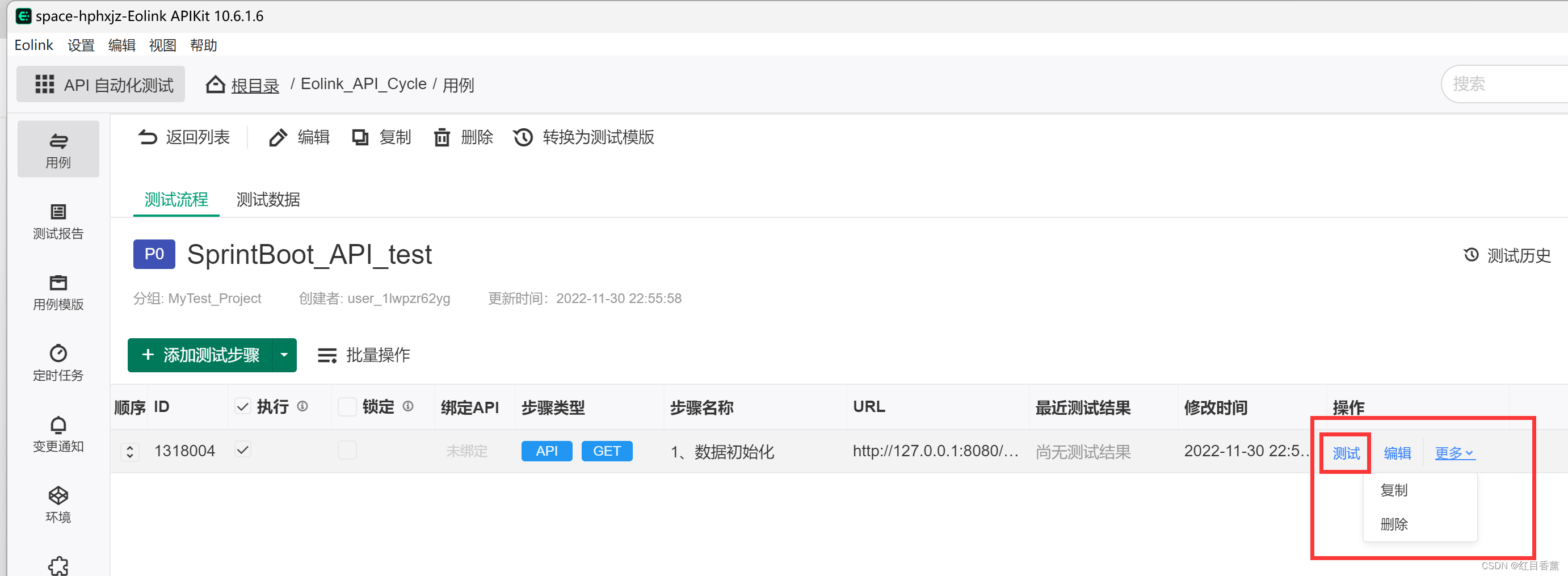The width and height of the screenshot is (1568, 576).
Task: Click the trash icon for 删除
Action: [442, 137]
